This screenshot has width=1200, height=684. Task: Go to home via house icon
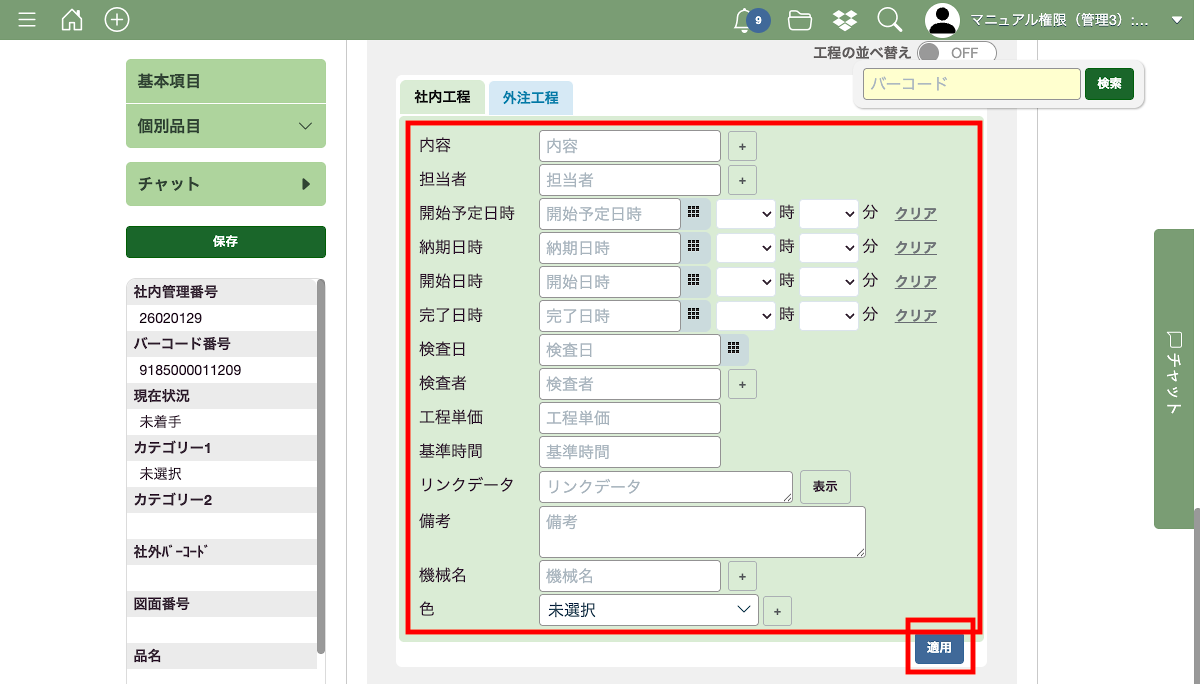(72, 19)
